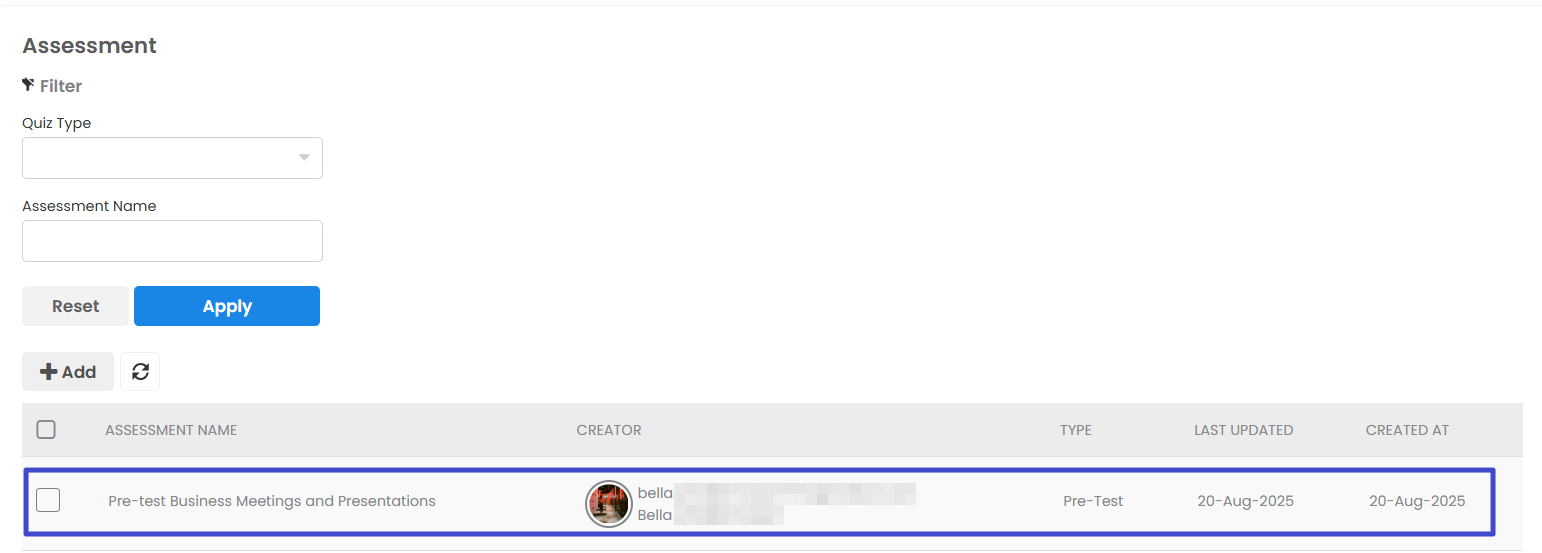
Task: Open Pre-test Business Meetings and Presentations assessment
Action: [272, 501]
